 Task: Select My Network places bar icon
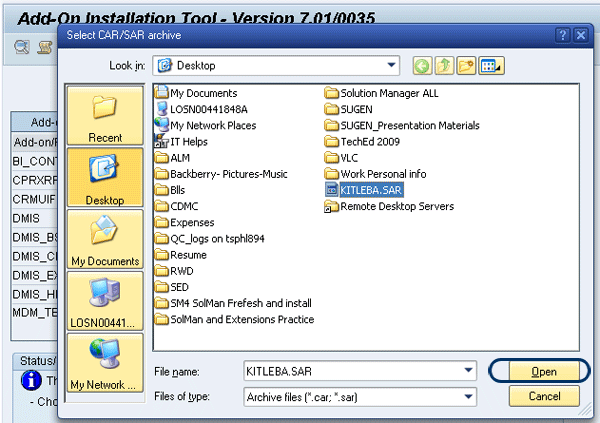click(104, 363)
